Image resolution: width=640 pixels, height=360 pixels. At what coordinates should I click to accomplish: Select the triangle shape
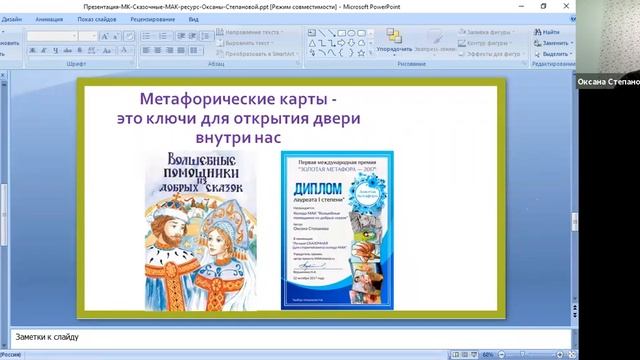point(312,43)
